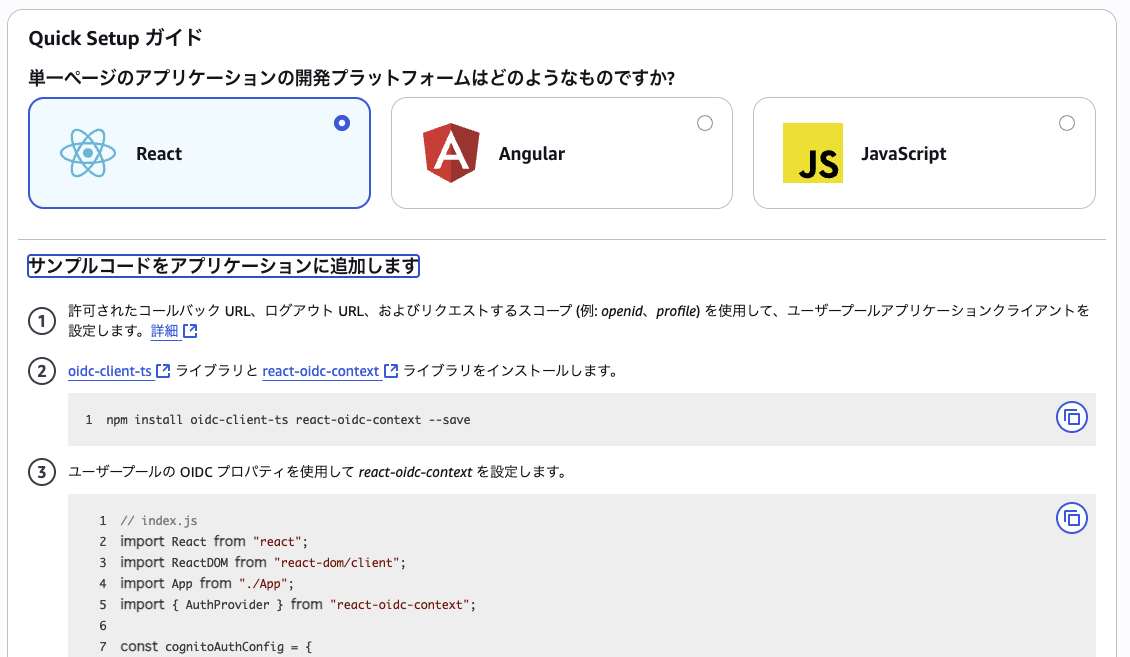Click the Angular card label
This screenshot has width=1130, height=657.
[x=532, y=153]
